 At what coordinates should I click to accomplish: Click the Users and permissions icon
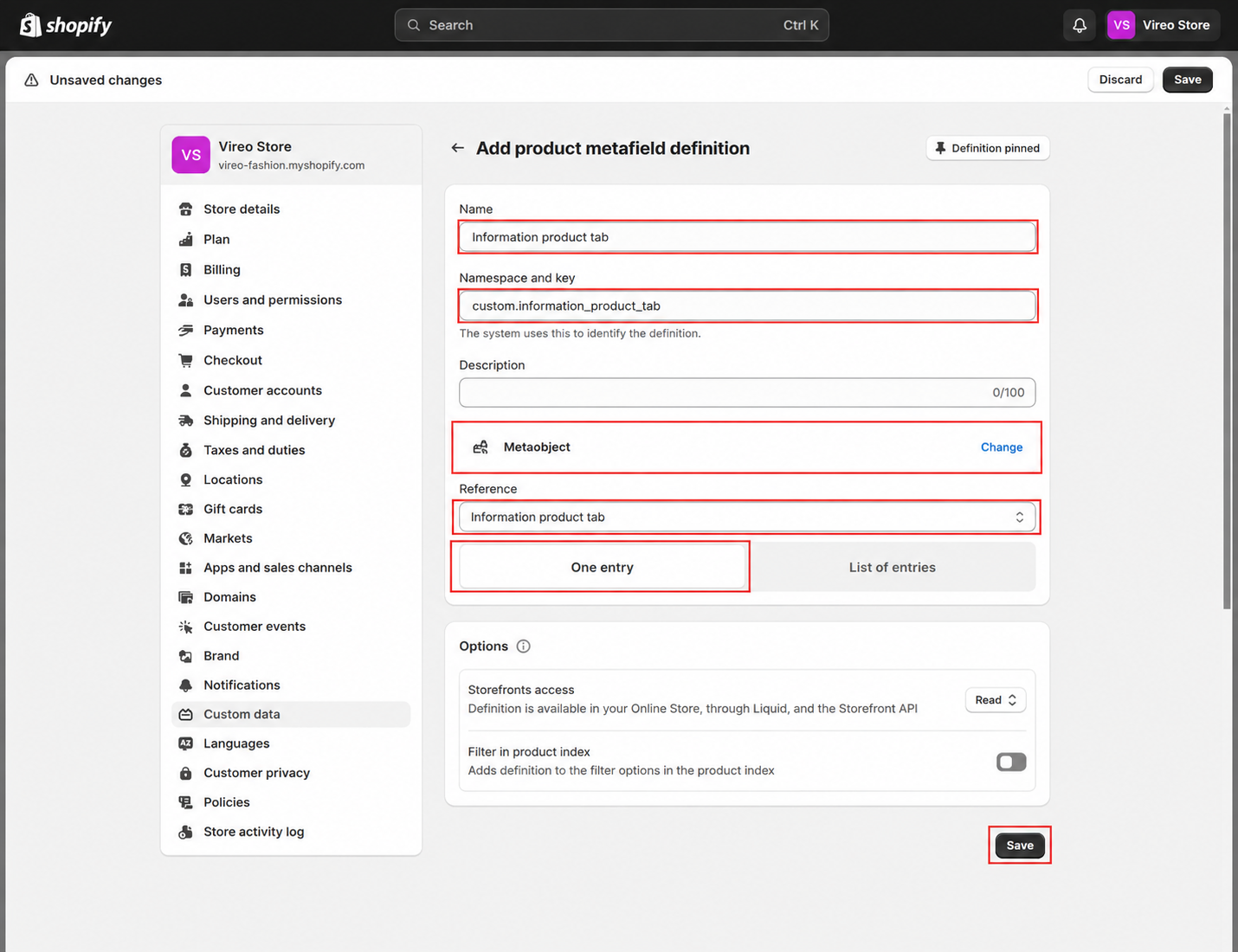click(x=185, y=300)
